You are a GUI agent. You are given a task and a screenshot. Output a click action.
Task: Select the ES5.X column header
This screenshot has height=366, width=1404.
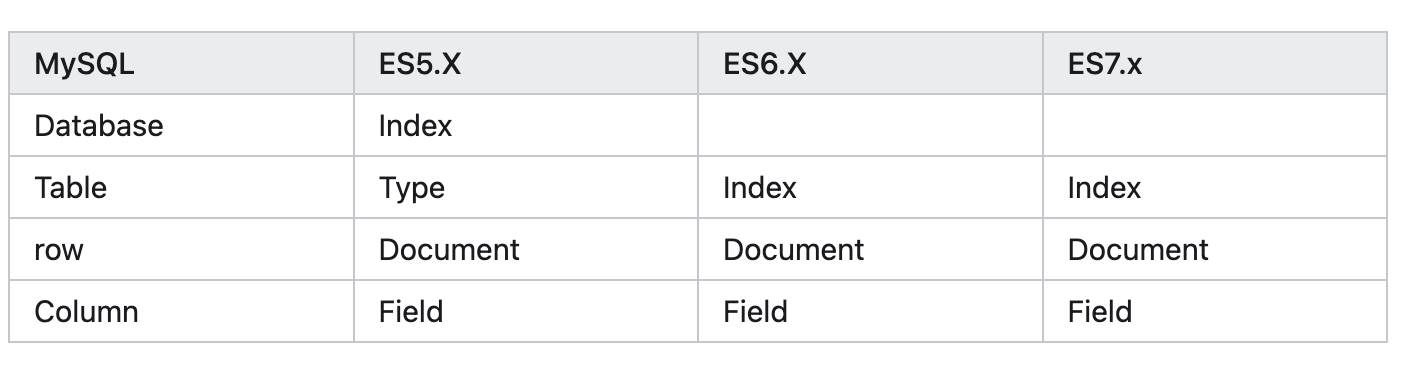click(x=526, y=64)
